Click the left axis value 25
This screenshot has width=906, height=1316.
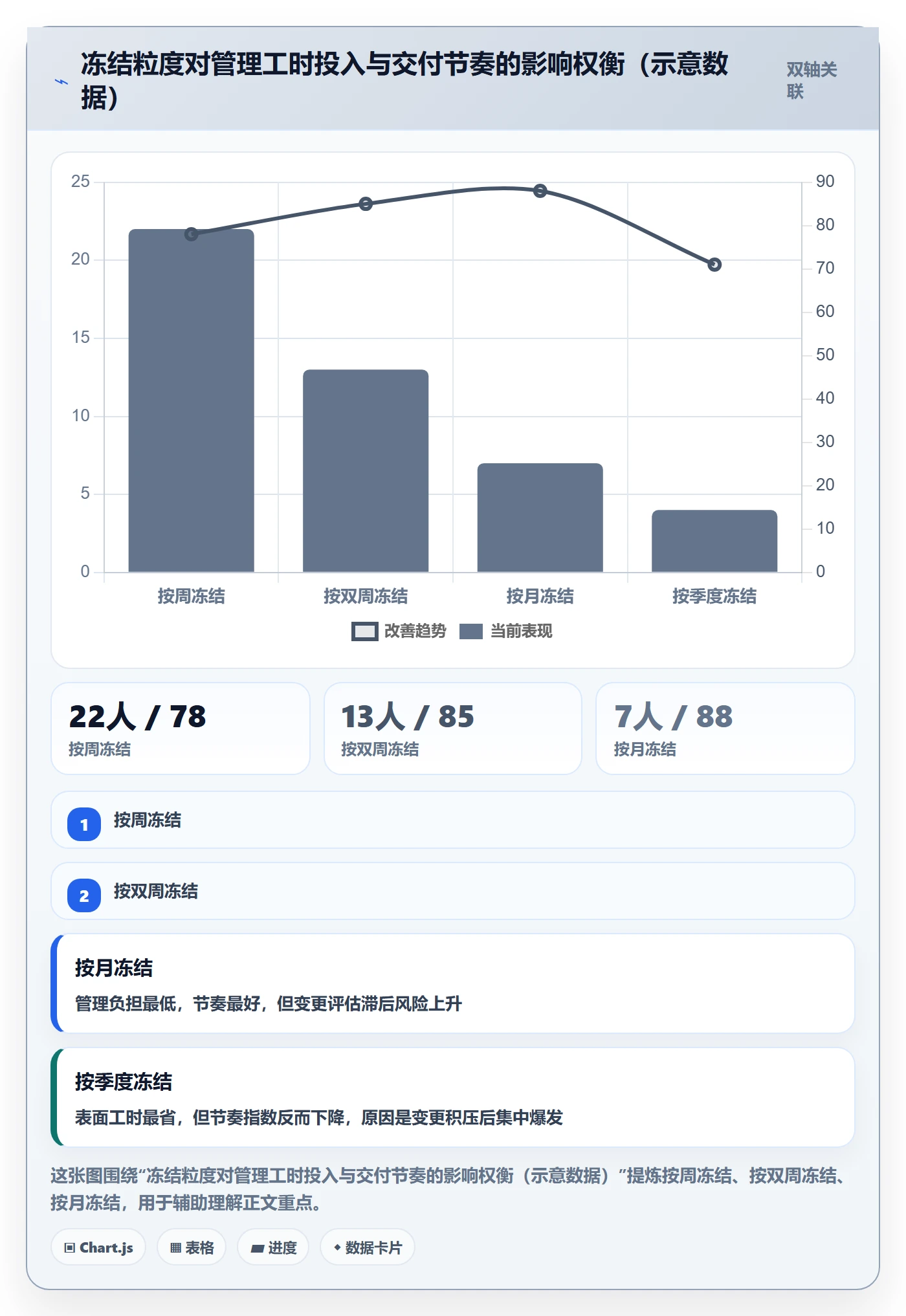80,181
